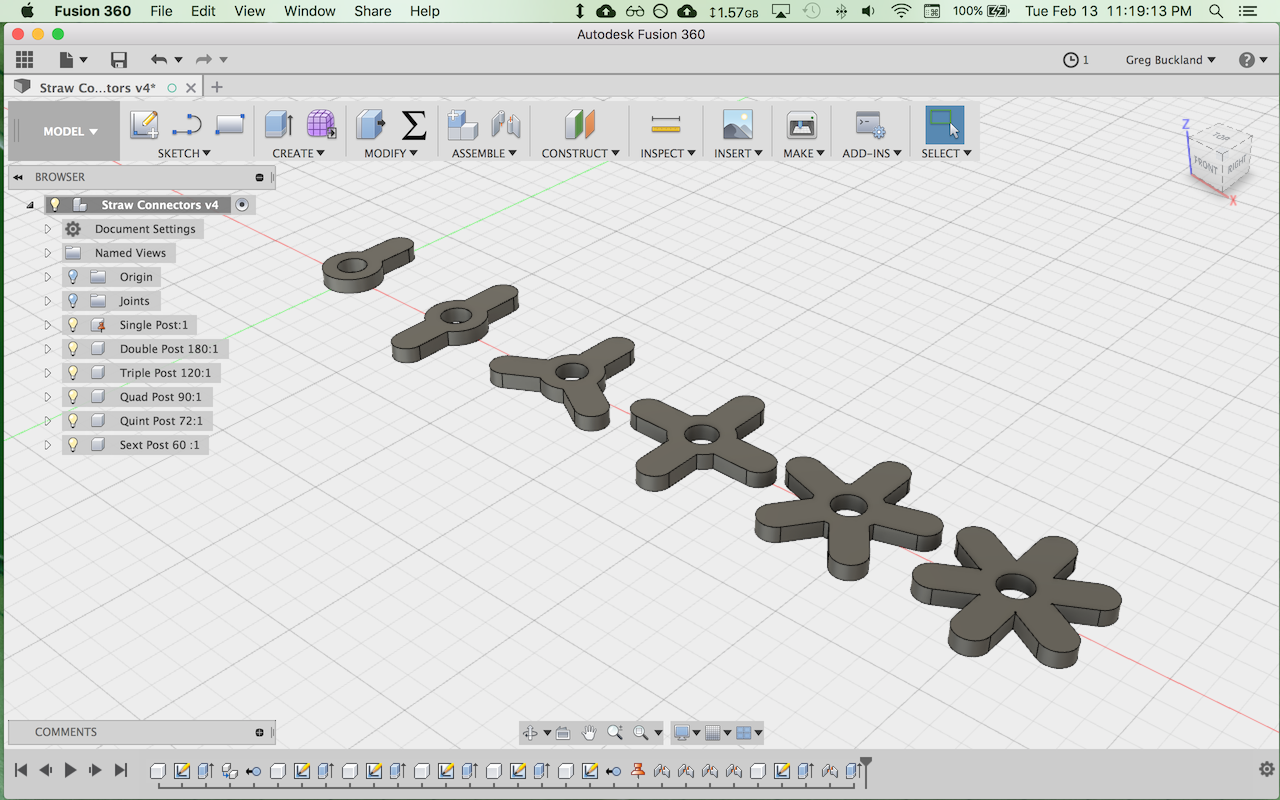Collapse the BROWSER panel arrows
1280x800 pixels.
(18, 177)
